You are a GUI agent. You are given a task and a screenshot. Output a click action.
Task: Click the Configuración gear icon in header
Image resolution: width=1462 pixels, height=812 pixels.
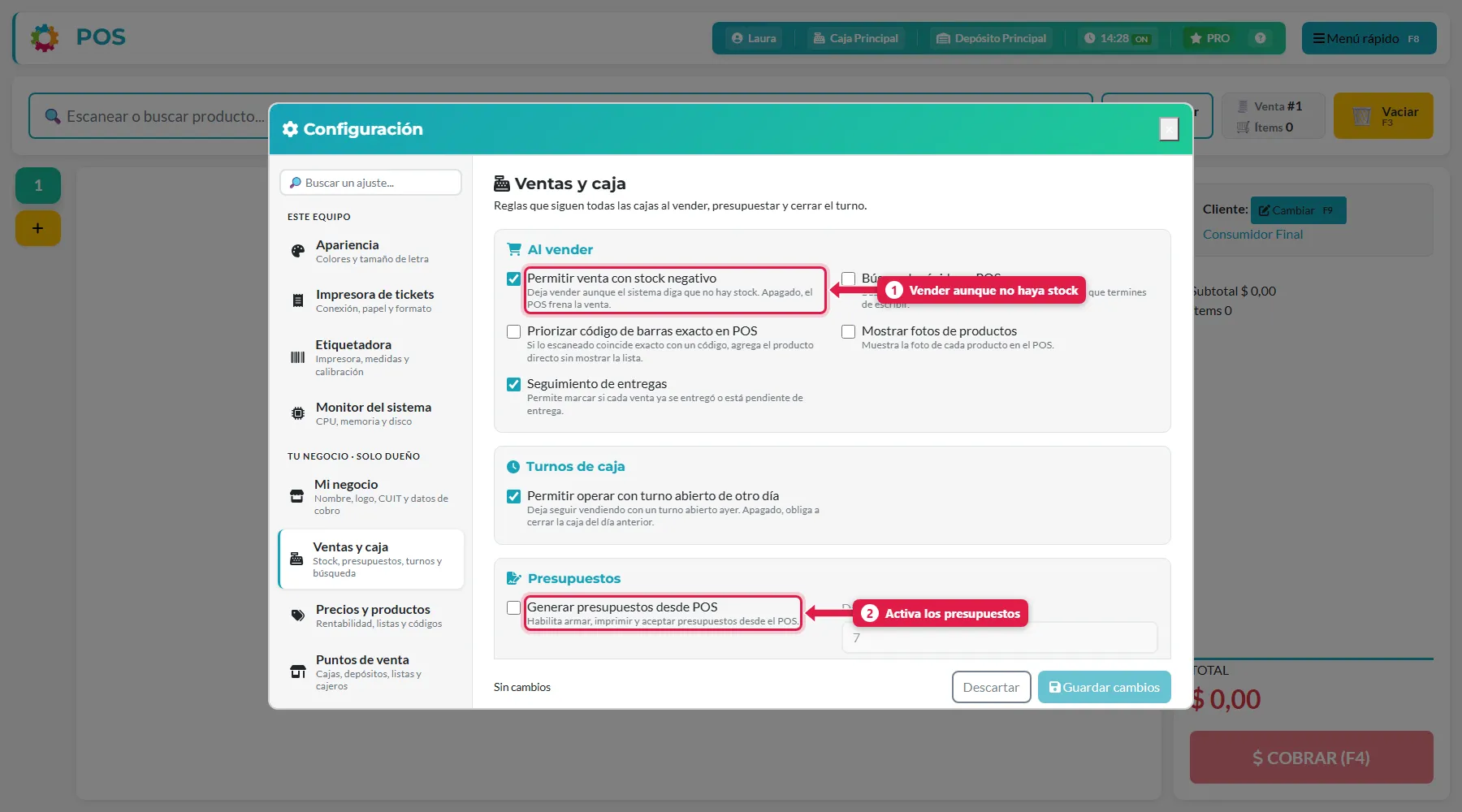click(290, 129)
